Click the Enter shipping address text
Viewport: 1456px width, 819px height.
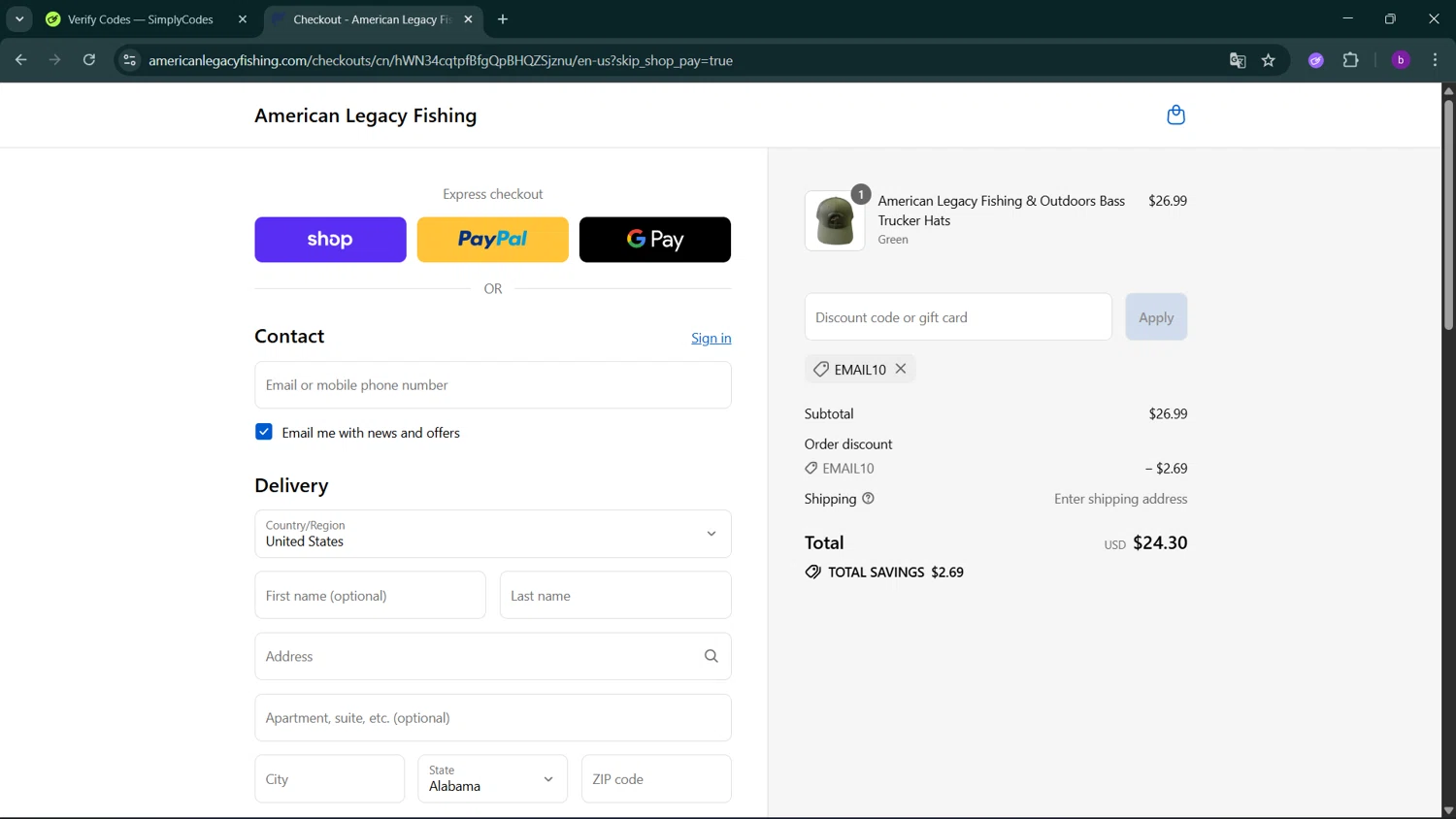click(1121, 499)
